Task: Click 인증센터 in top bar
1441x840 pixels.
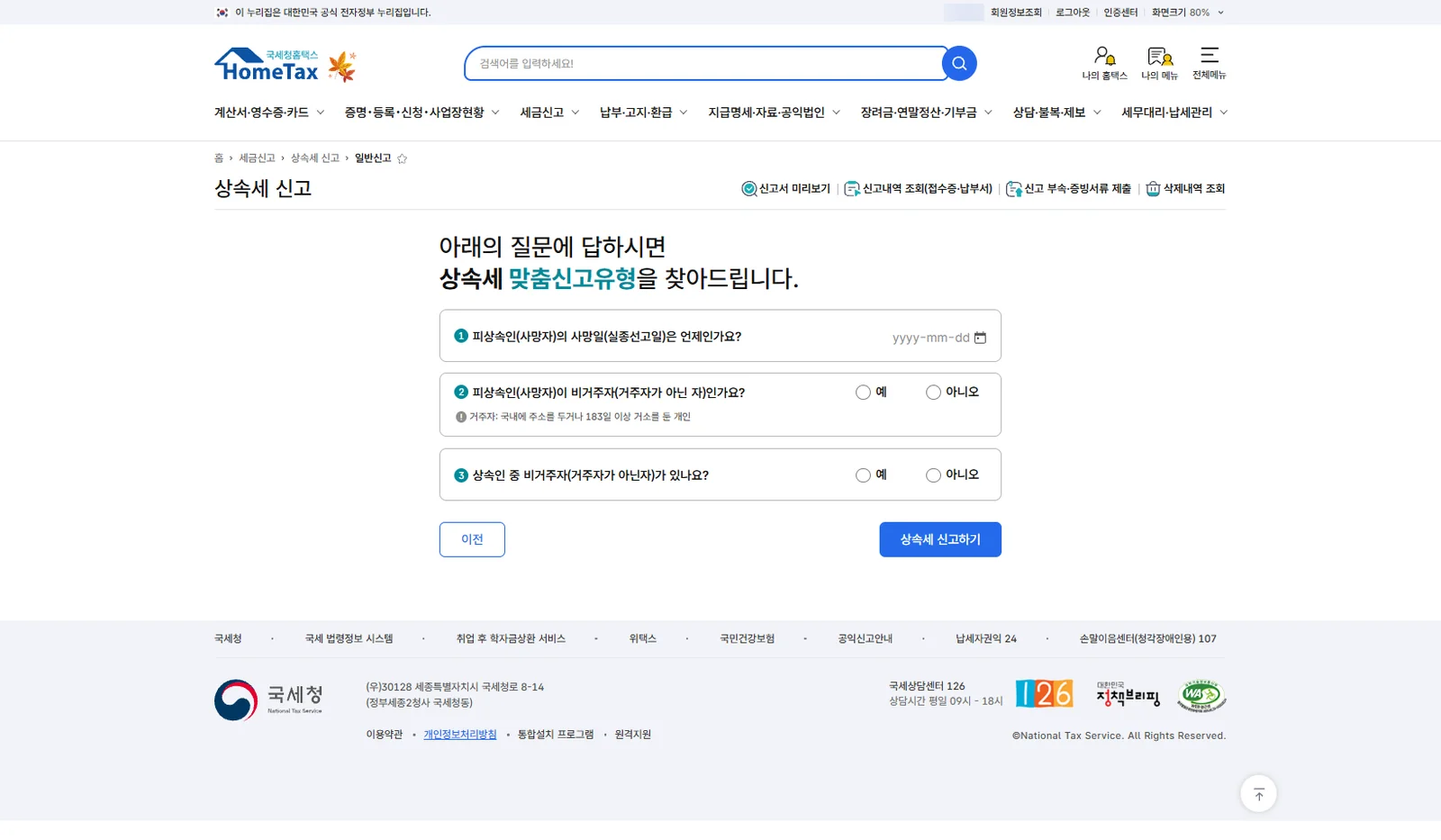Action: 1120,13
